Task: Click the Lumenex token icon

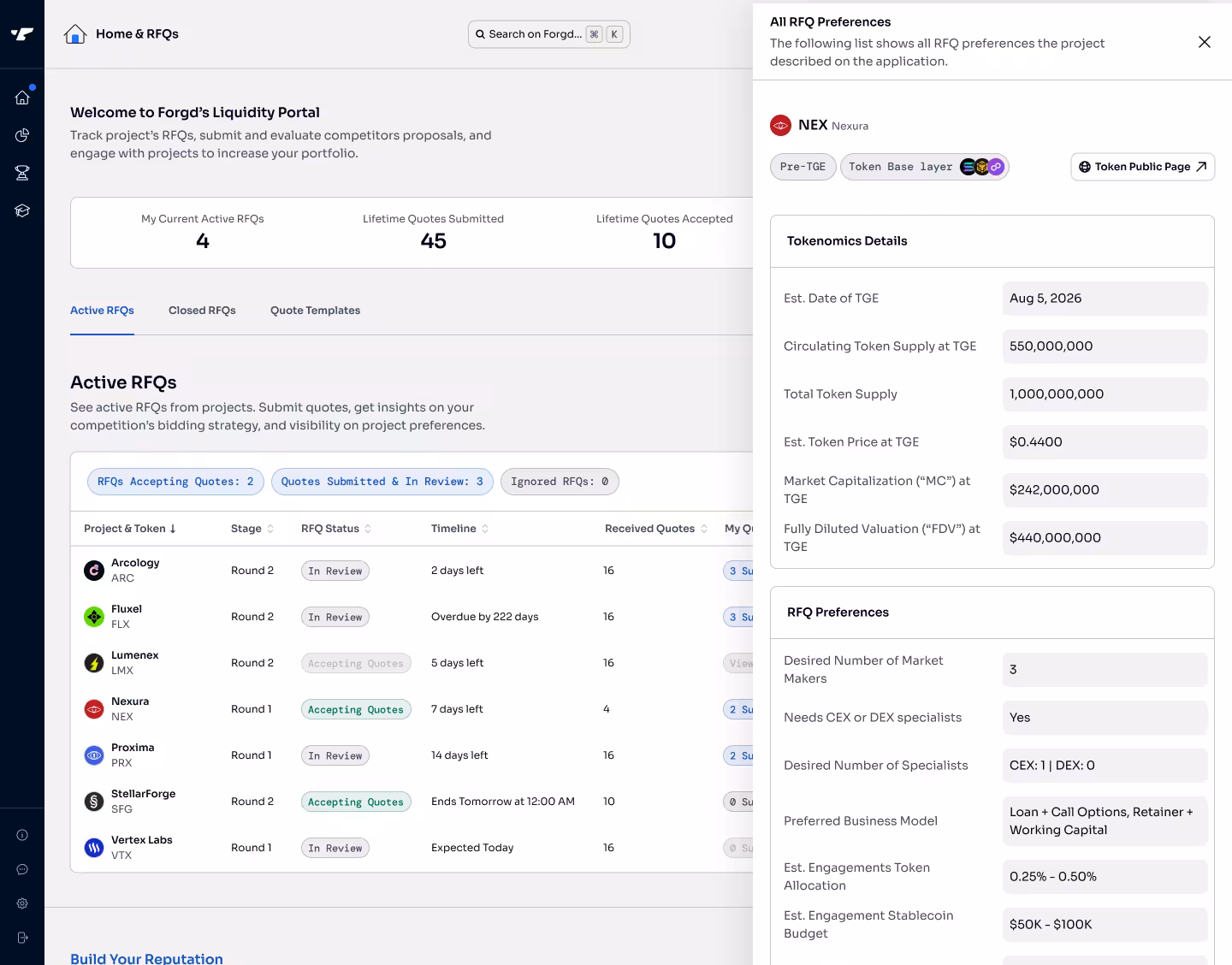Action: coord(94,663)
